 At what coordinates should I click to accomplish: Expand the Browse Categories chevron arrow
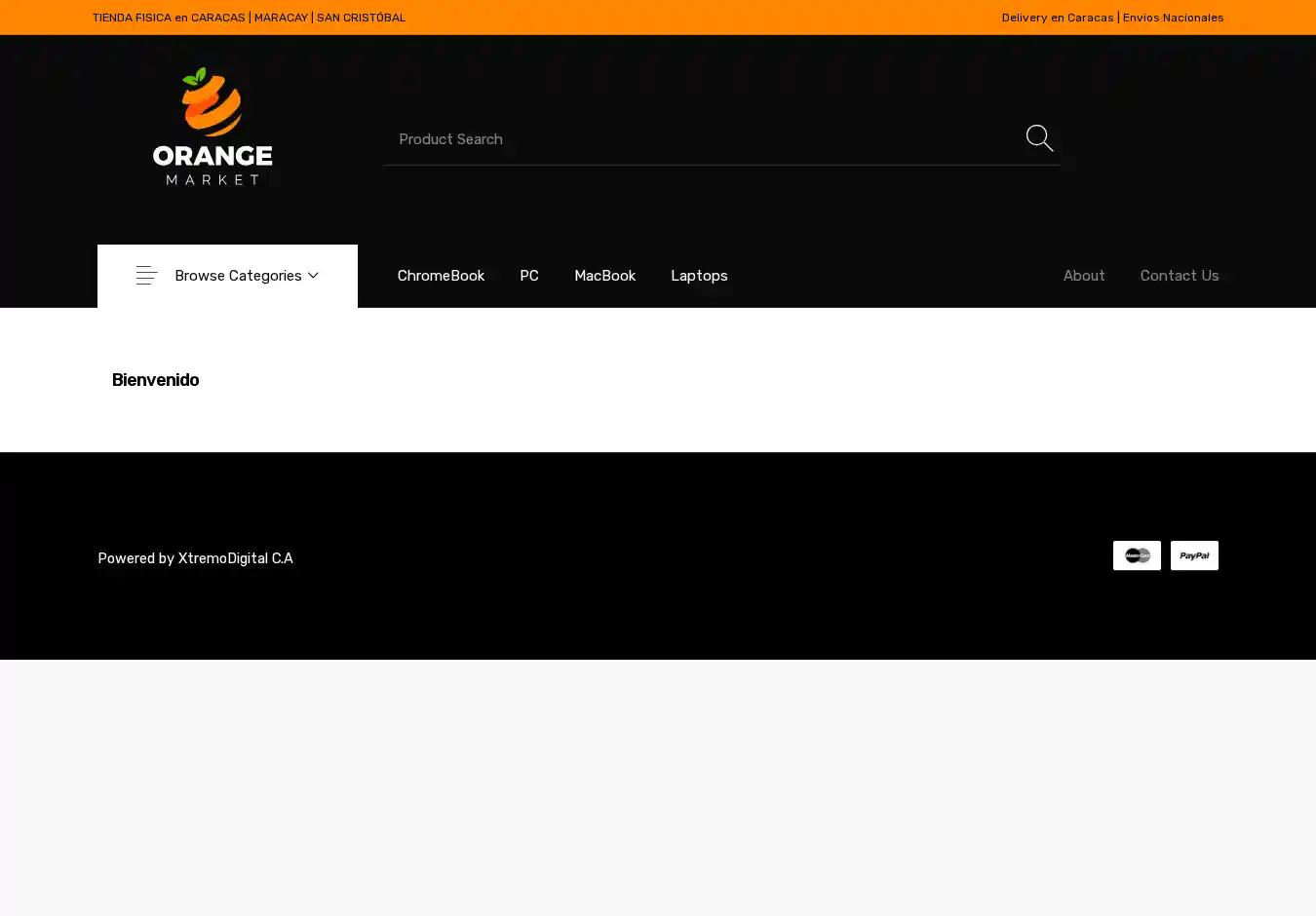313,276
